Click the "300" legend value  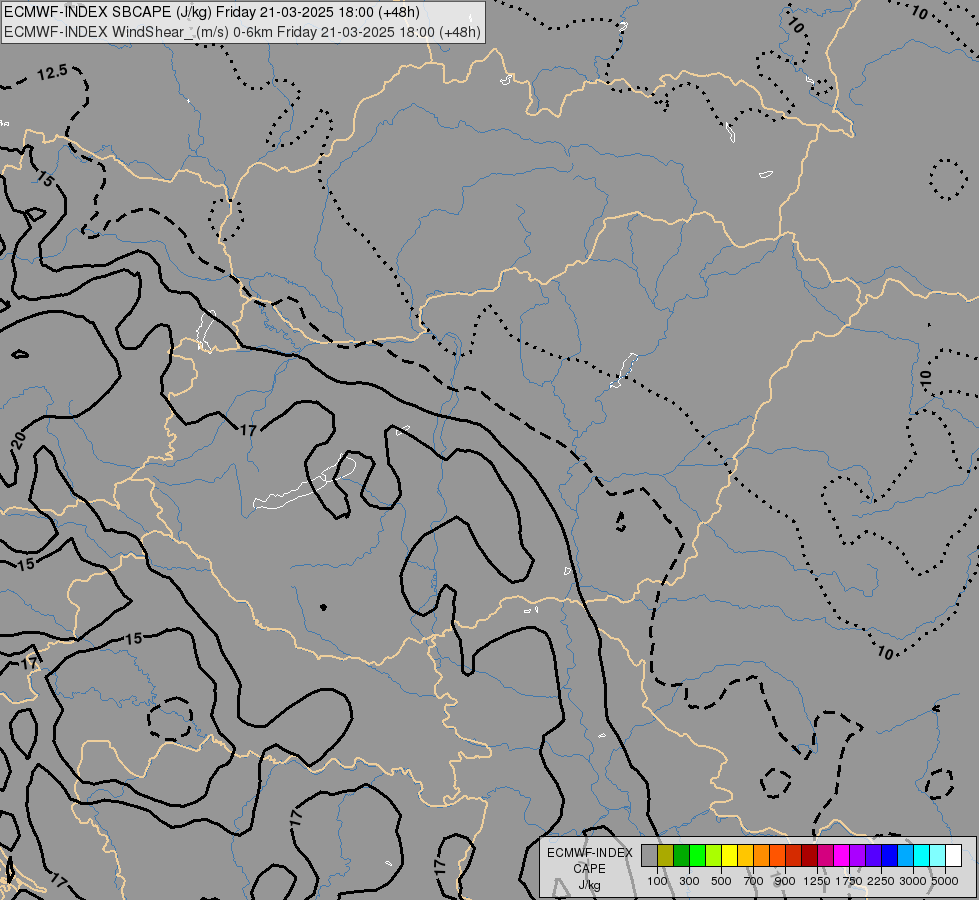click(689, 881)
